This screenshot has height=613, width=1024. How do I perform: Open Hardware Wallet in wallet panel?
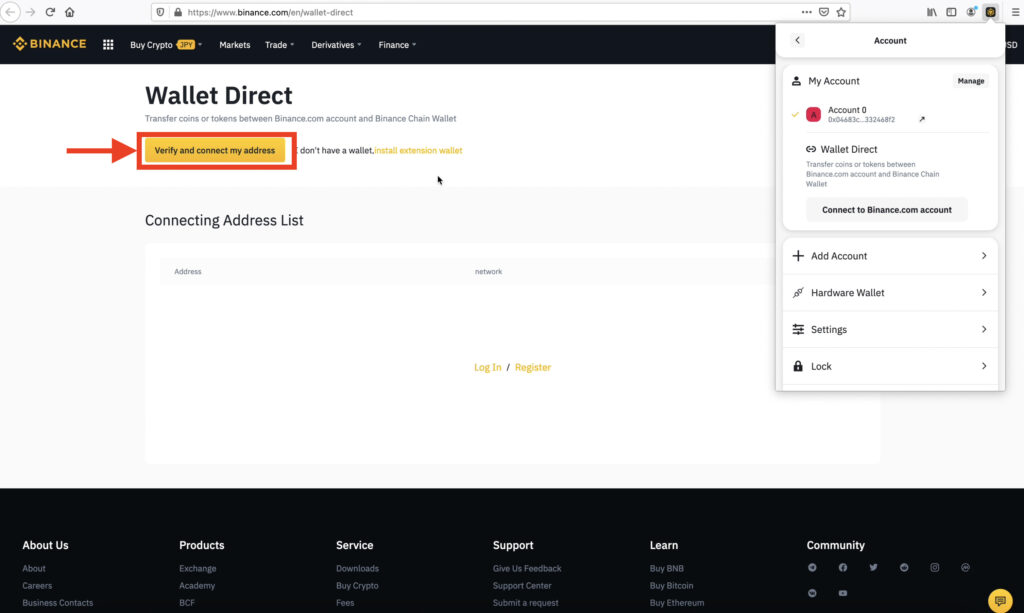(889, 292)
